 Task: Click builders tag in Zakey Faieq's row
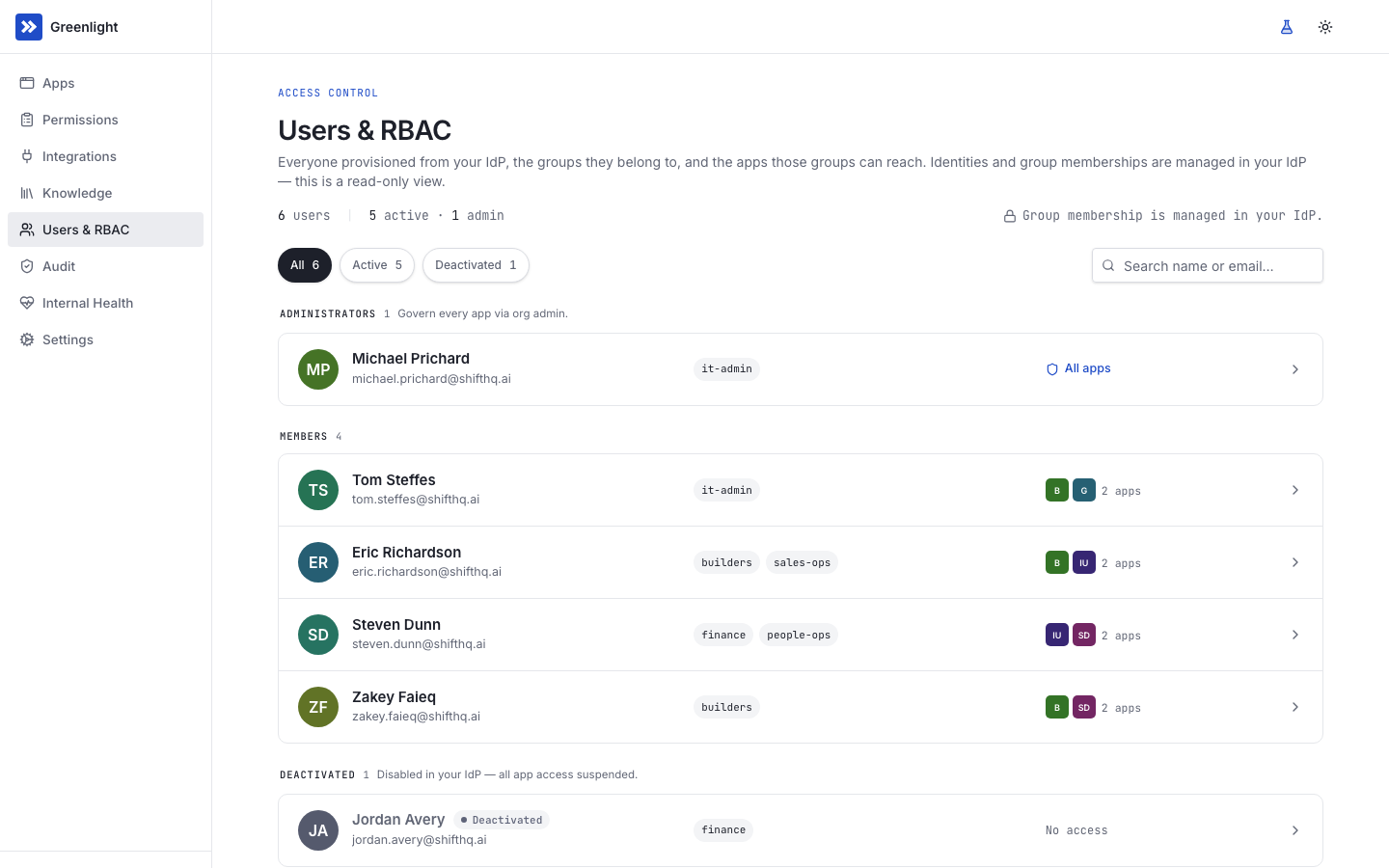click(x=726, y=707)
